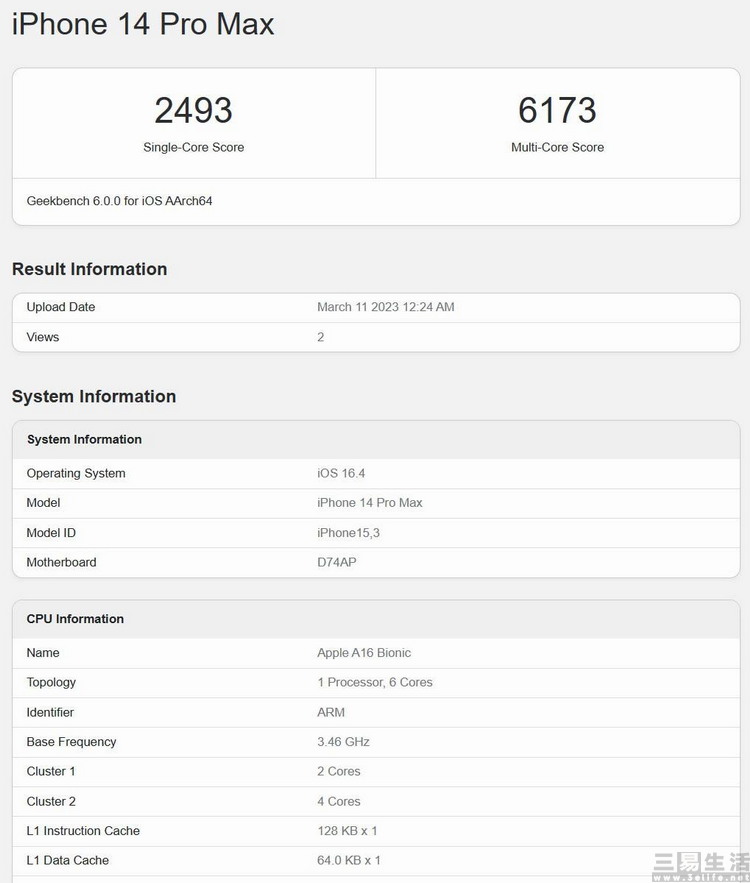
Task: Click the 3.46 GHz base frequency value
Action: pyautogui.click(x=343, y=742)
